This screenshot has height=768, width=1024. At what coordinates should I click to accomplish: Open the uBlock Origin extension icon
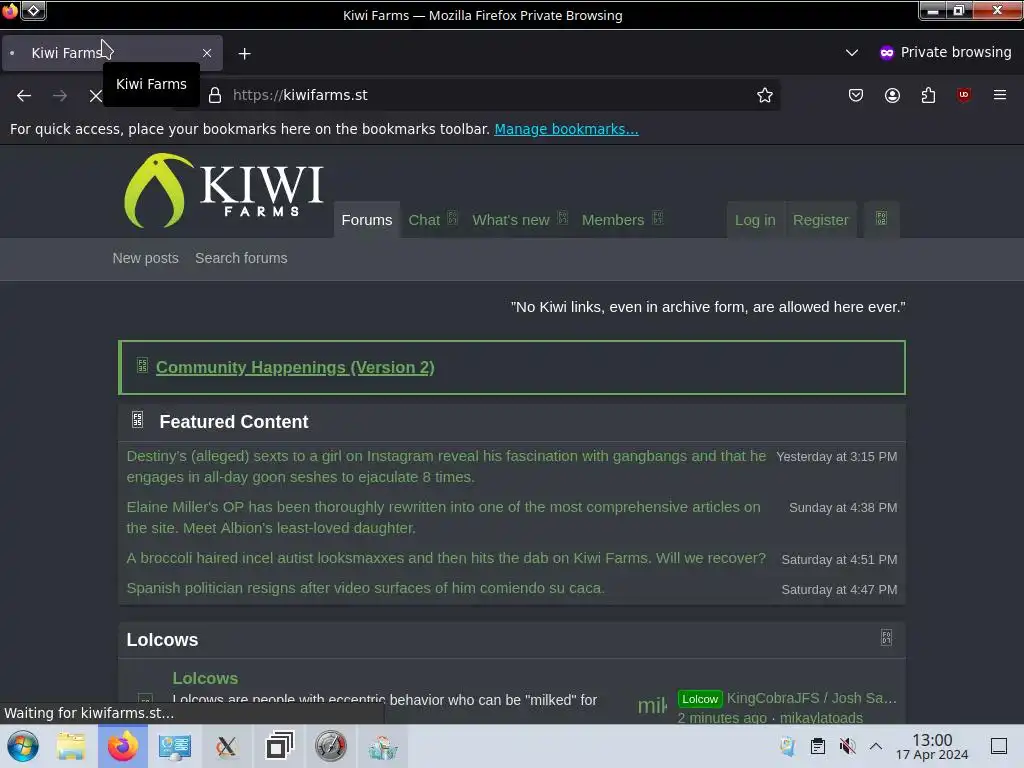(964, 95)
